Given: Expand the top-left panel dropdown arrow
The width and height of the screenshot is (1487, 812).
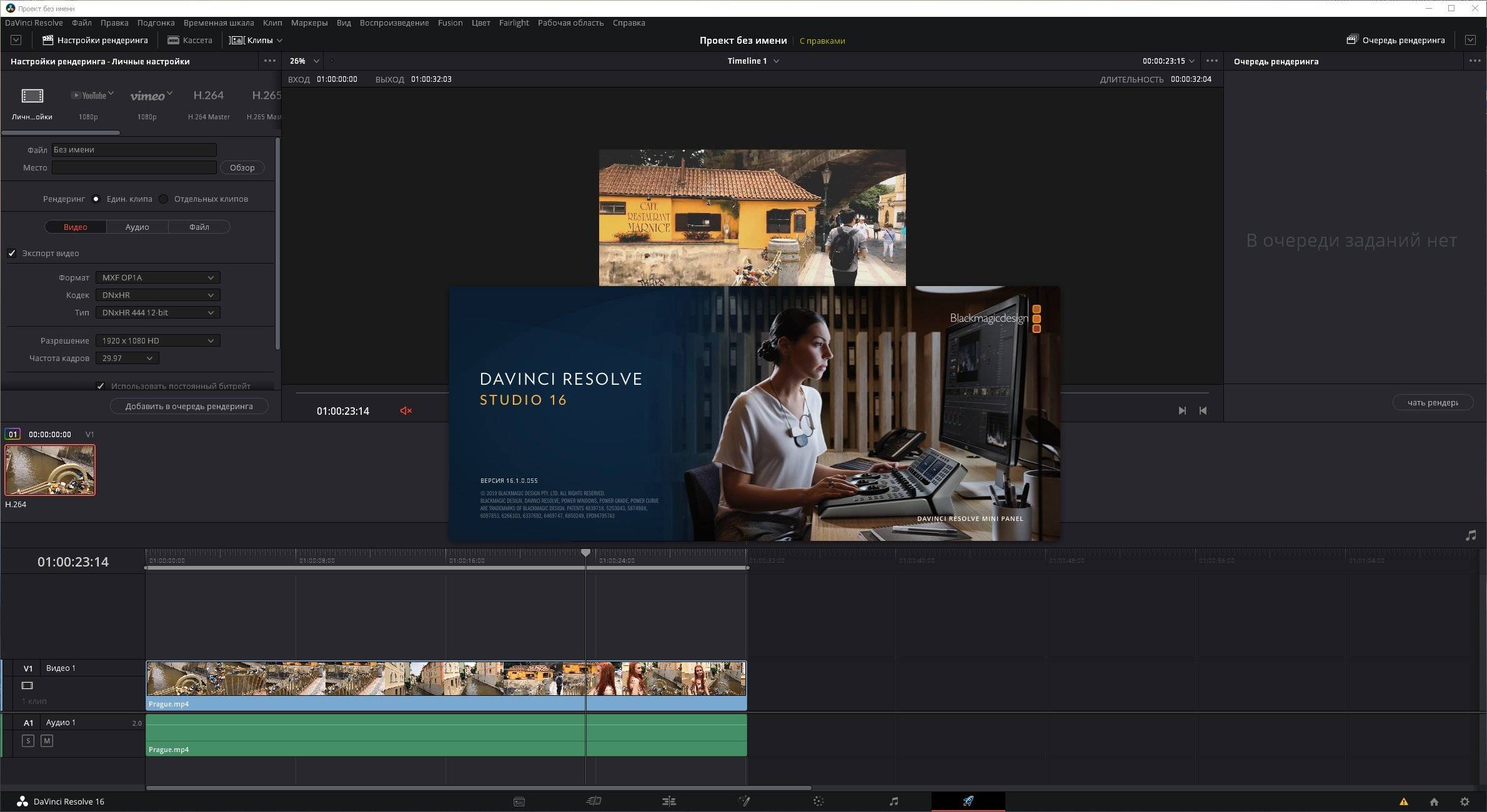Looking at the screenshot, I should [x=16, y=40].
